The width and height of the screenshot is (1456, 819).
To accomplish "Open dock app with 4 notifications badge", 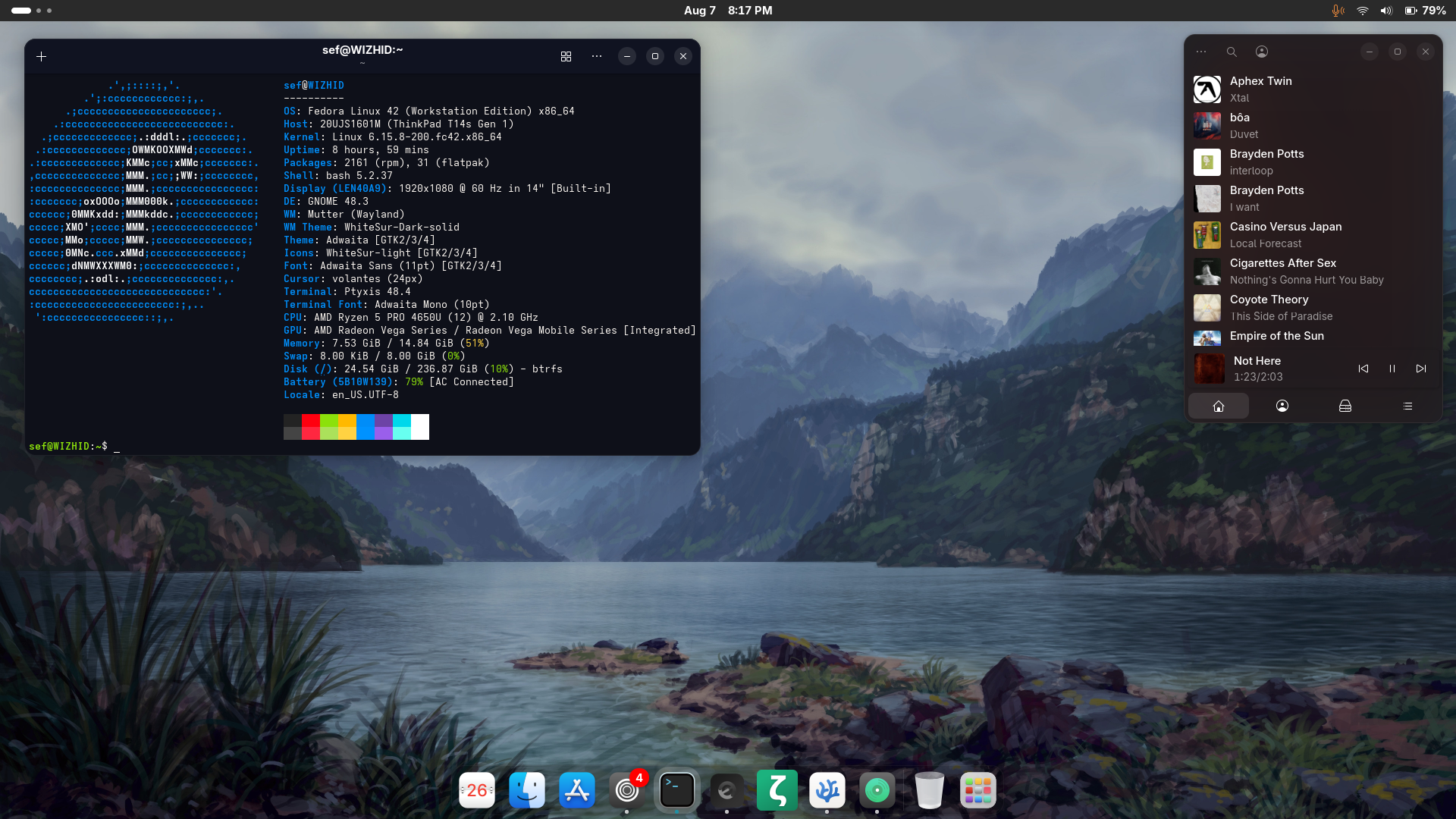I will (x=627, y=790).
